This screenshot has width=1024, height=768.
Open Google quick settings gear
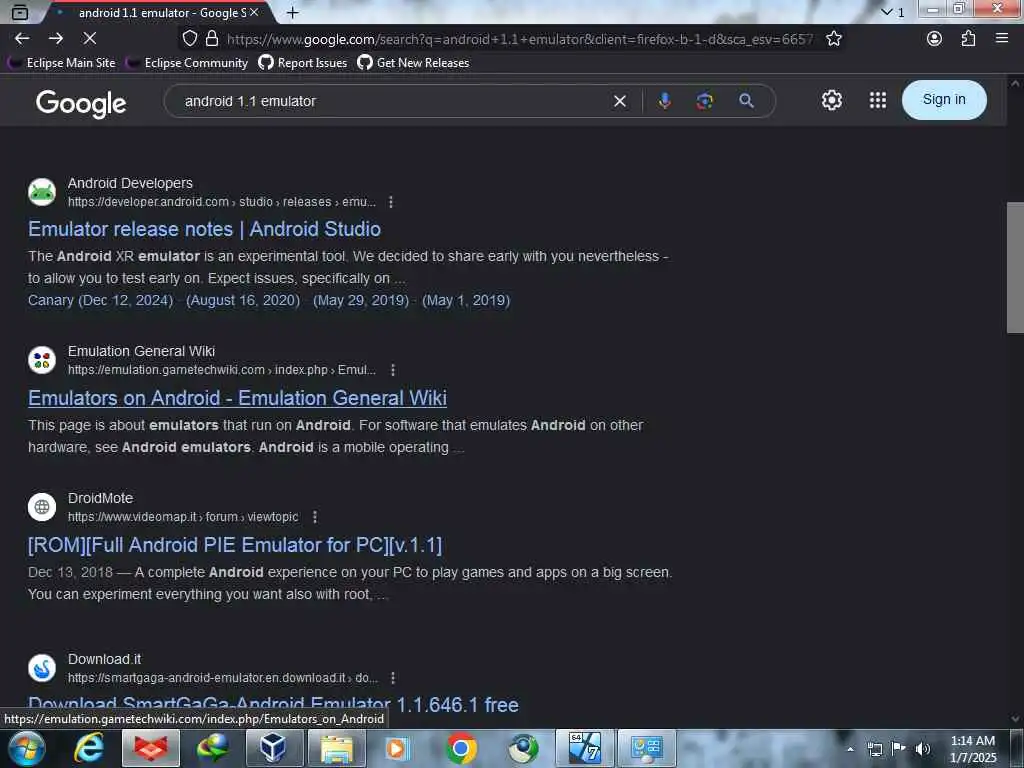pos(831,100)
